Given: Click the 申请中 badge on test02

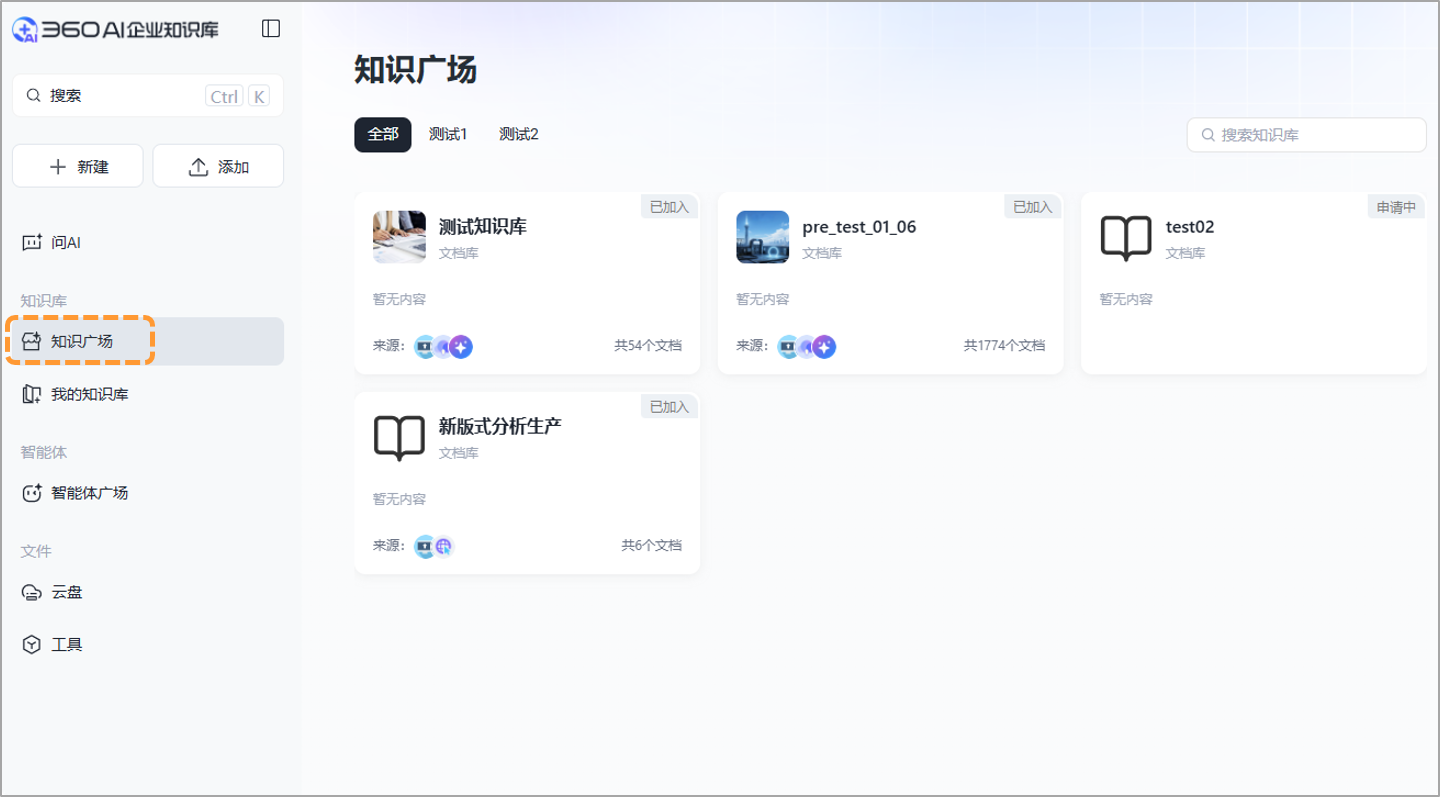Looking at the screenshot, I should (1396, 207).
